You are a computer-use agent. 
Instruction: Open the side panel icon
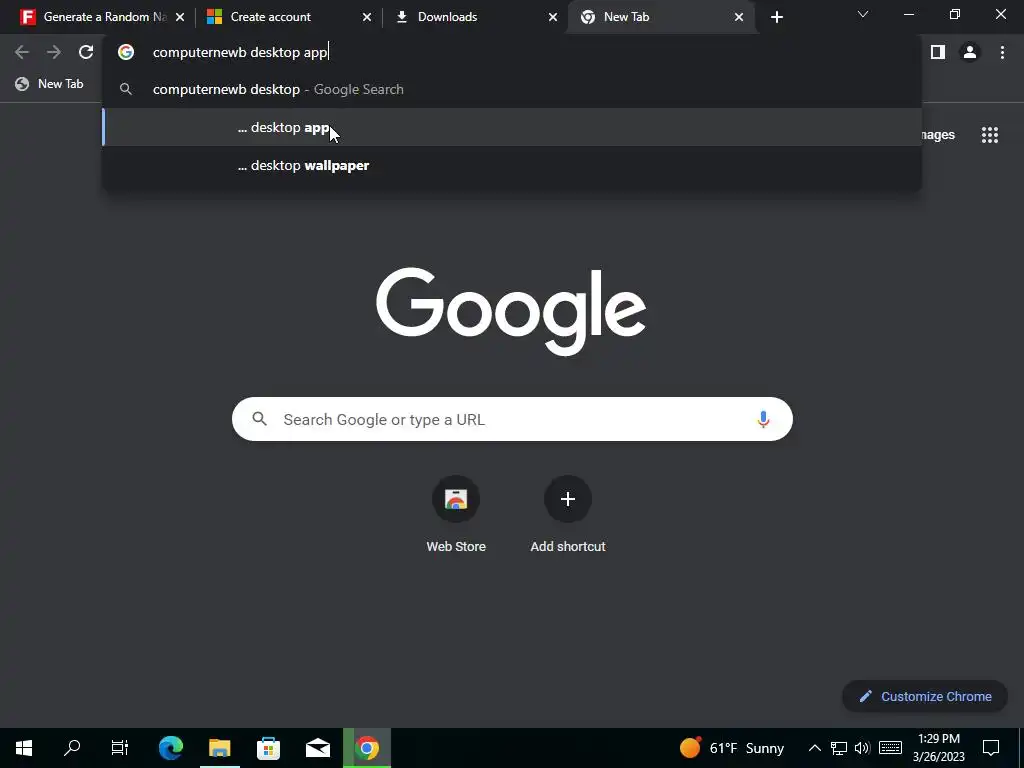tap(938, 52)
